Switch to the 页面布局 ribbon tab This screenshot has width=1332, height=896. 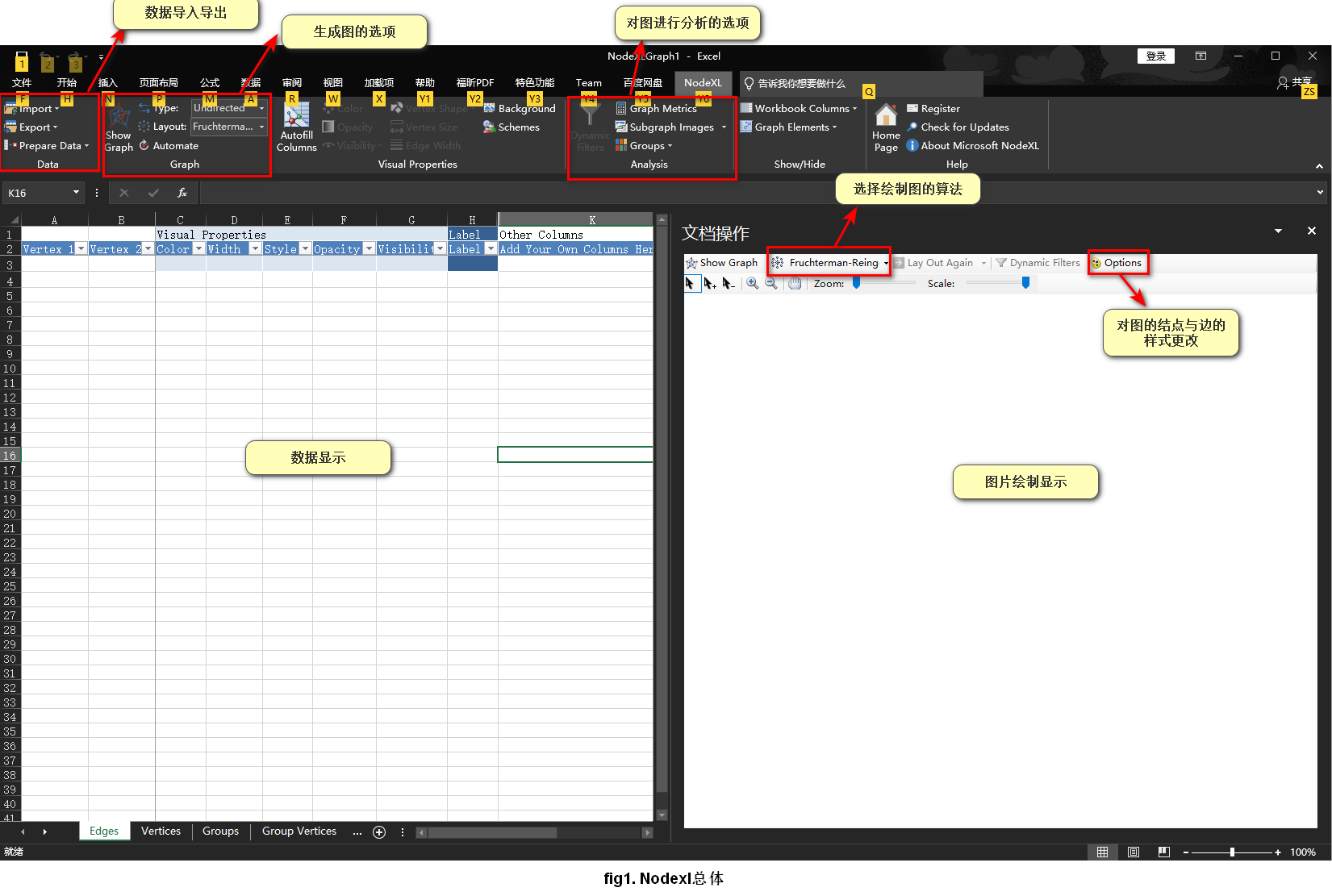tap(158, 83)
